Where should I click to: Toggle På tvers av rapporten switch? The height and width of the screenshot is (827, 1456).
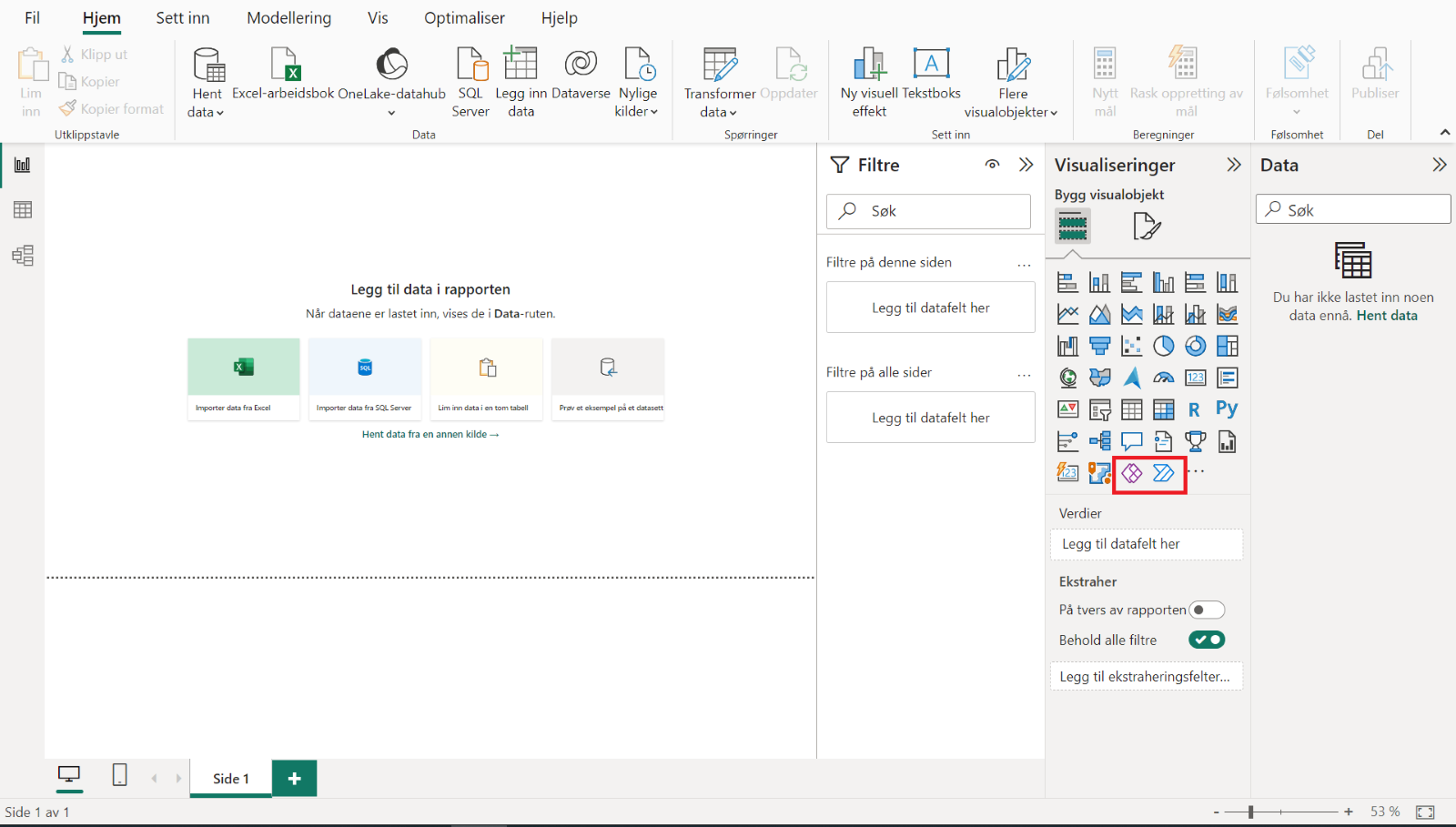tap(1207, 610)
